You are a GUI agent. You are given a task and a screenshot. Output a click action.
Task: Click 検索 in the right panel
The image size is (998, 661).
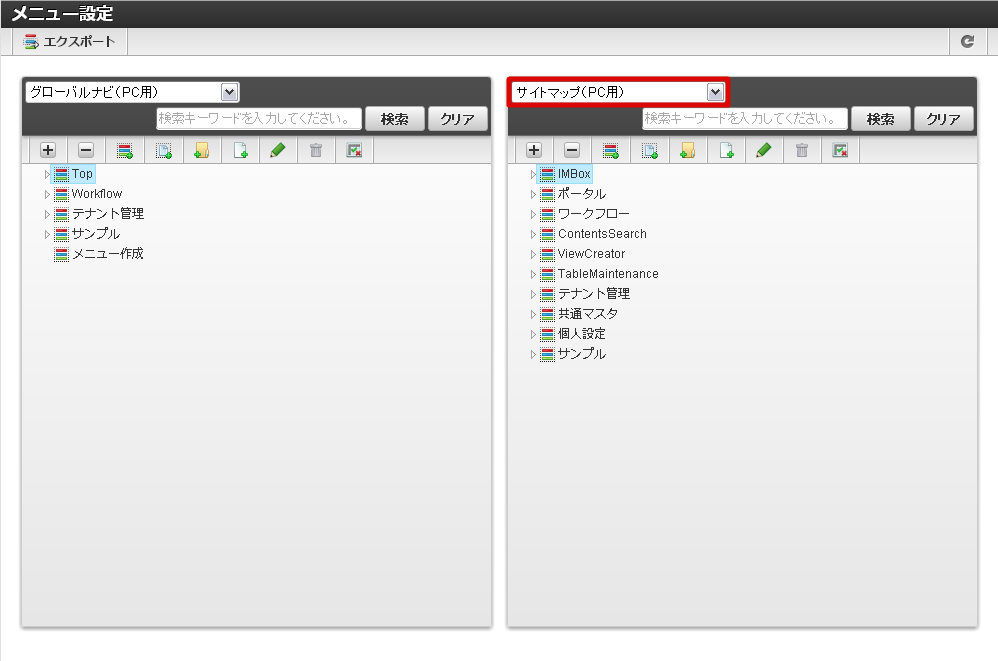881,119
